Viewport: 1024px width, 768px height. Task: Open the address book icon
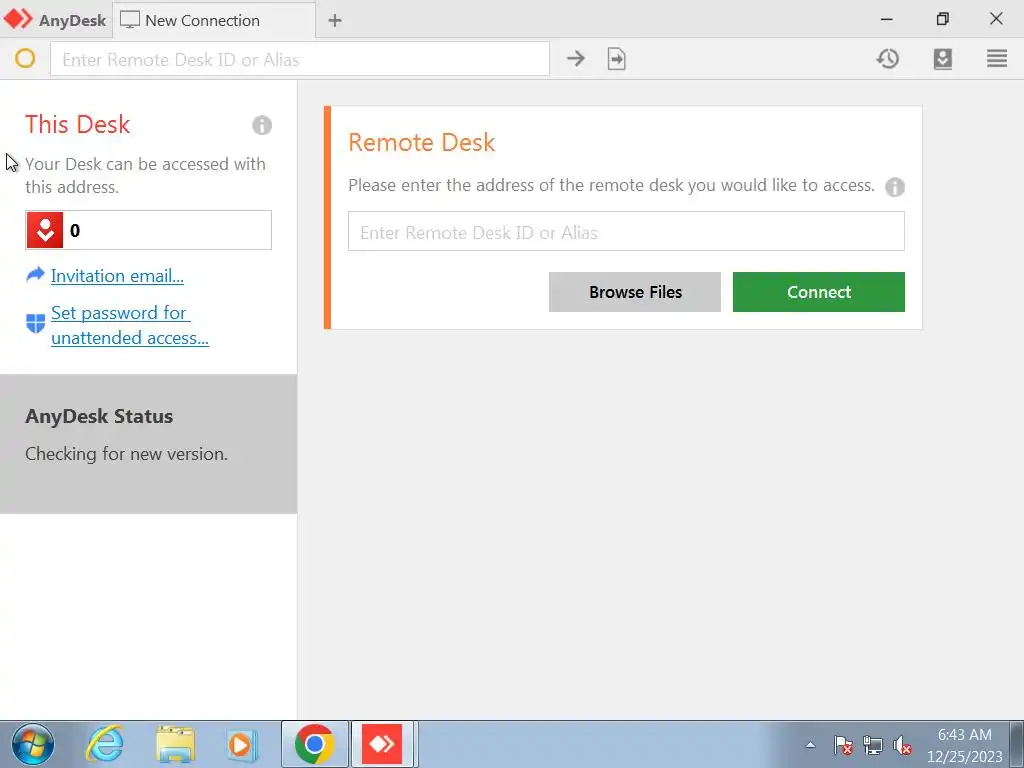click(x=942, y=59)
